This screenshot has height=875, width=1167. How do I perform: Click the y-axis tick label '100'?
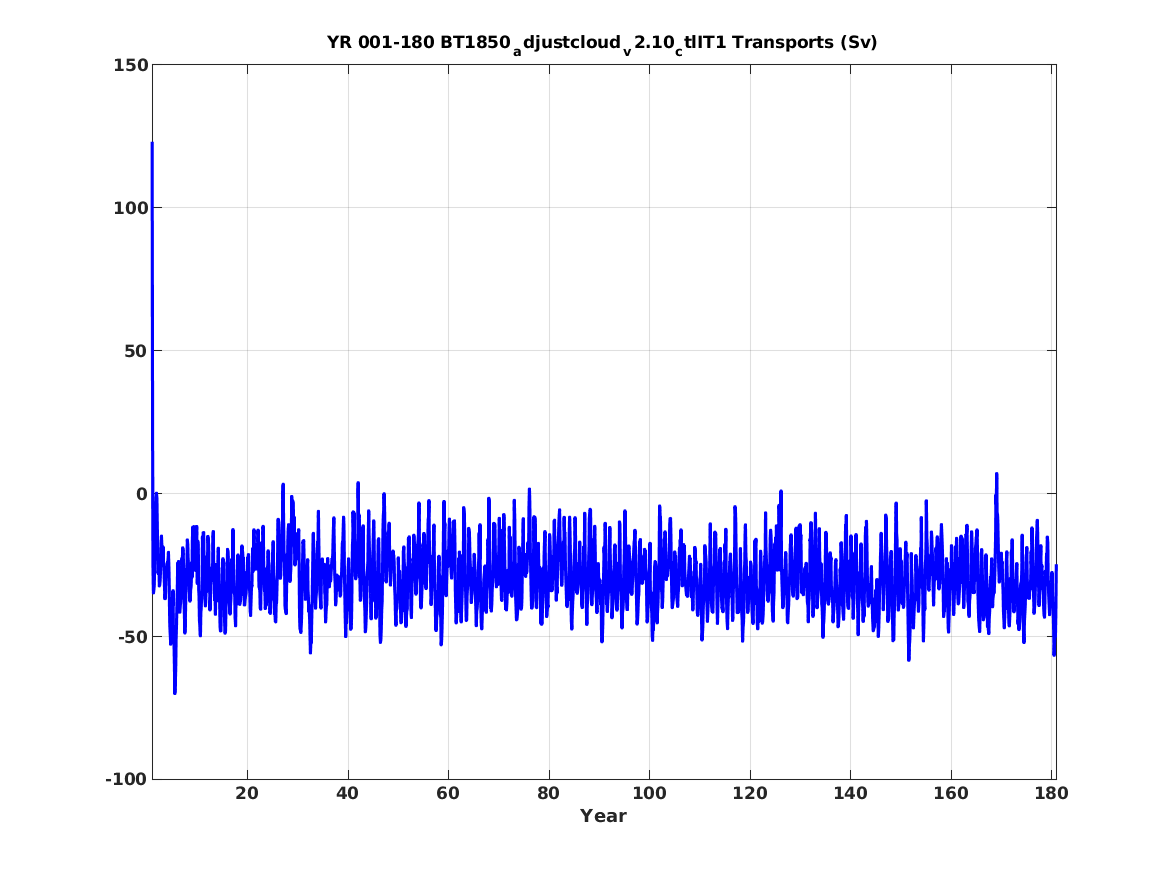131,208
